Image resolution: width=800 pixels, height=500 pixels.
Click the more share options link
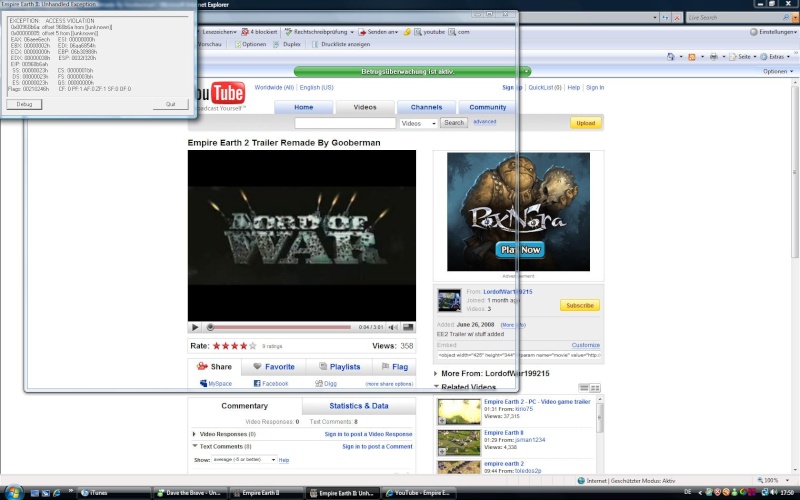click(389, 384)
